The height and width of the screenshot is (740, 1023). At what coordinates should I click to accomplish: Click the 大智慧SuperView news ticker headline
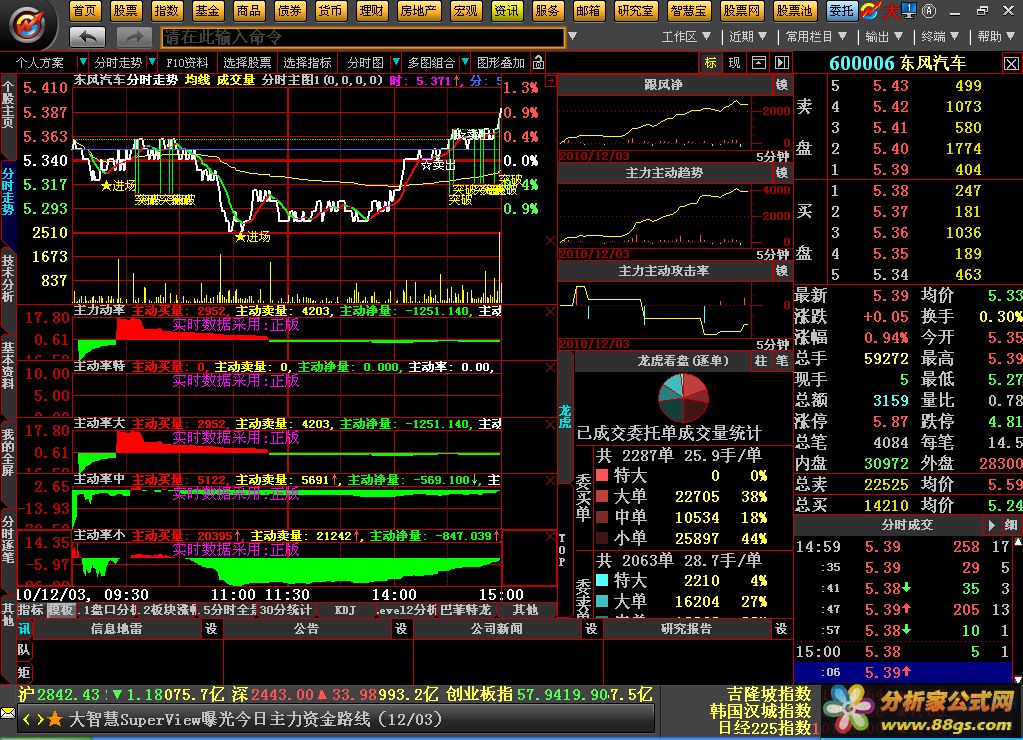[255, 720]
